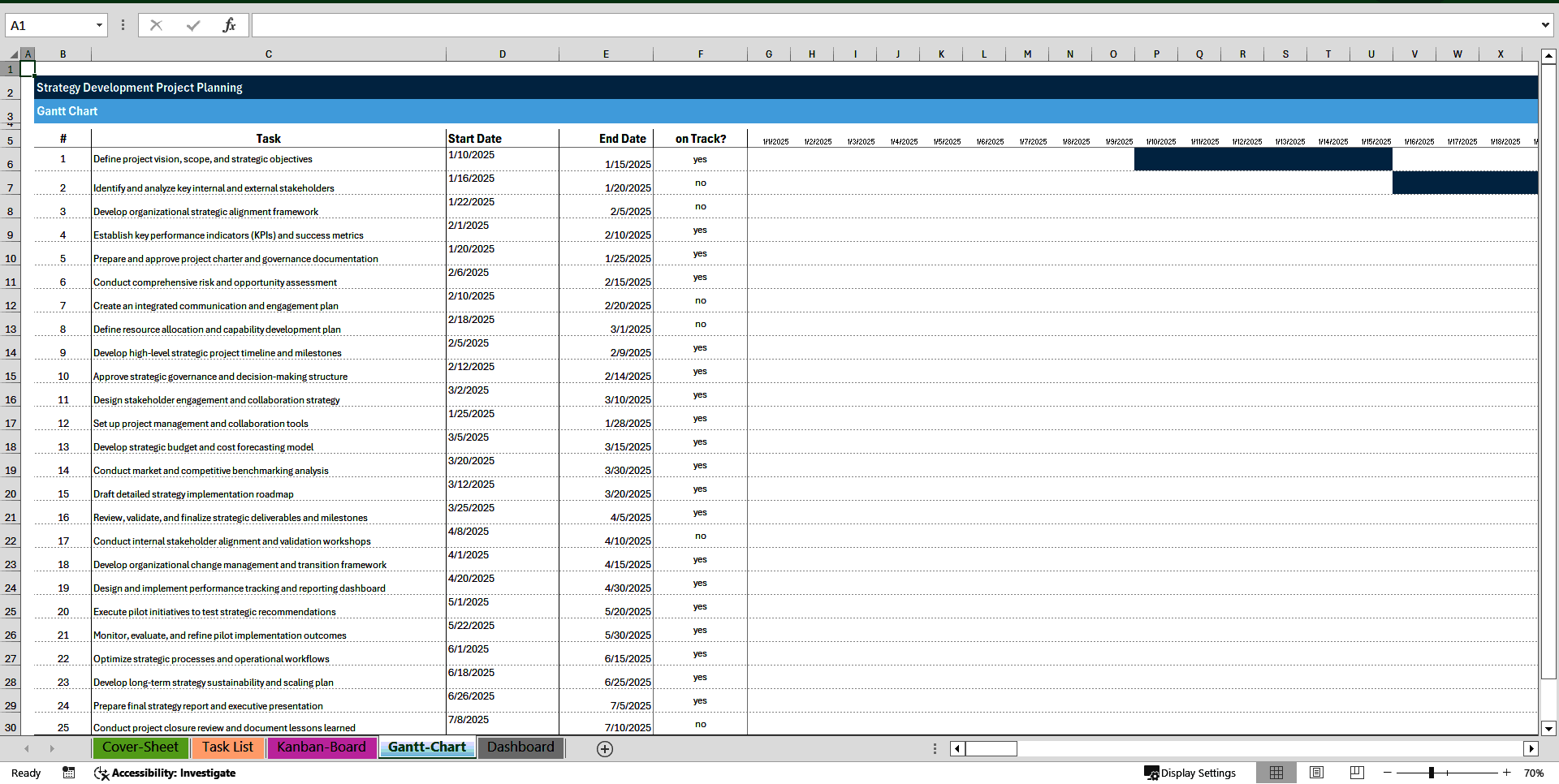Toggle cell F7 on Track to yes
The width and height of the screenshot is (1559, 784).
[x=701, y=183]
